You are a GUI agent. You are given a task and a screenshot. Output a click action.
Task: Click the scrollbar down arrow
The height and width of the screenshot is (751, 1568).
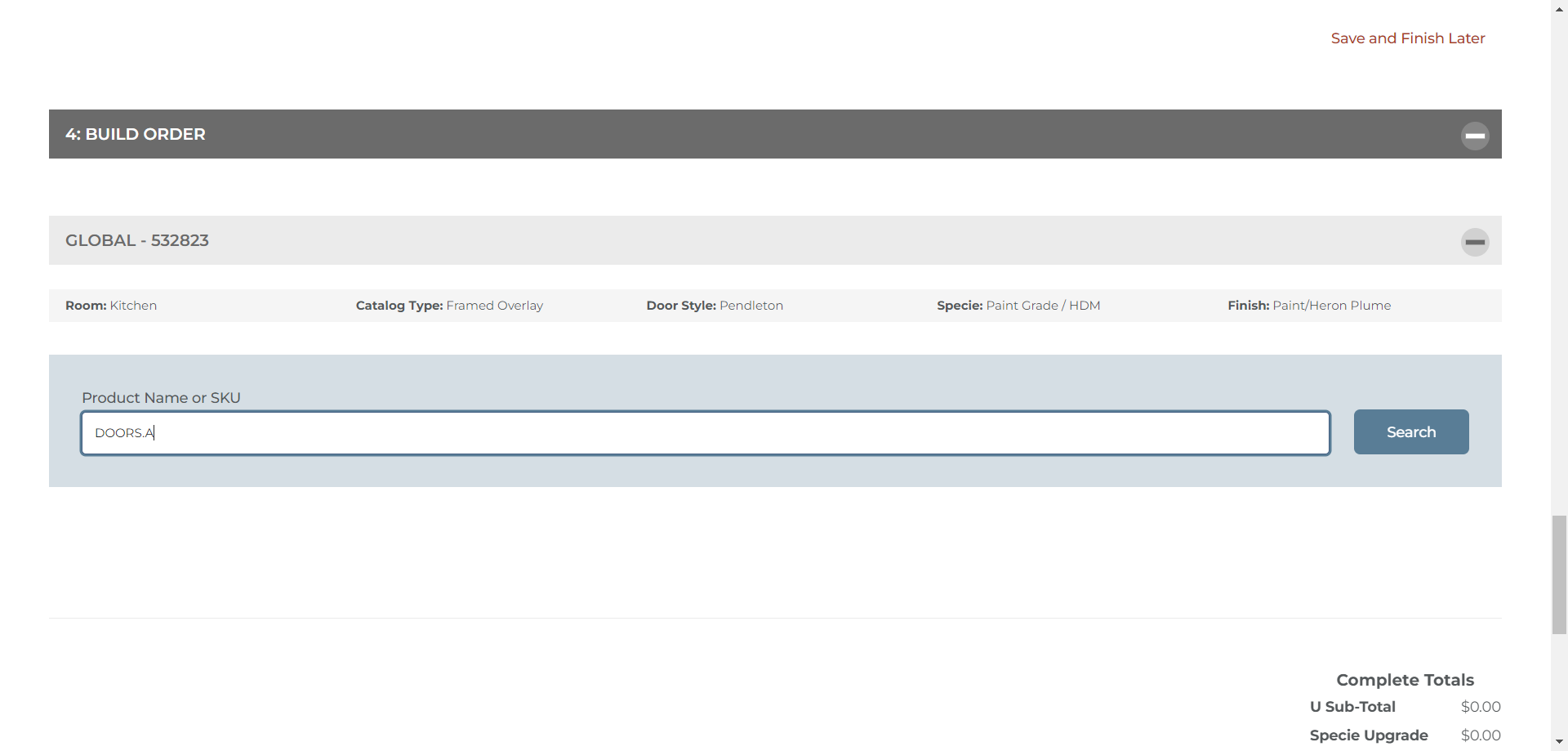pyautogui.click(x=1559, y=743)
